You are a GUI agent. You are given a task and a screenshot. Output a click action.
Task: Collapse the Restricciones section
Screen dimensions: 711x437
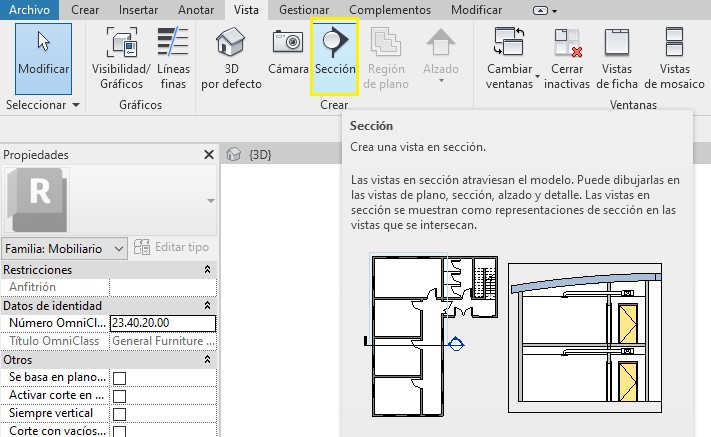(207, 270)
